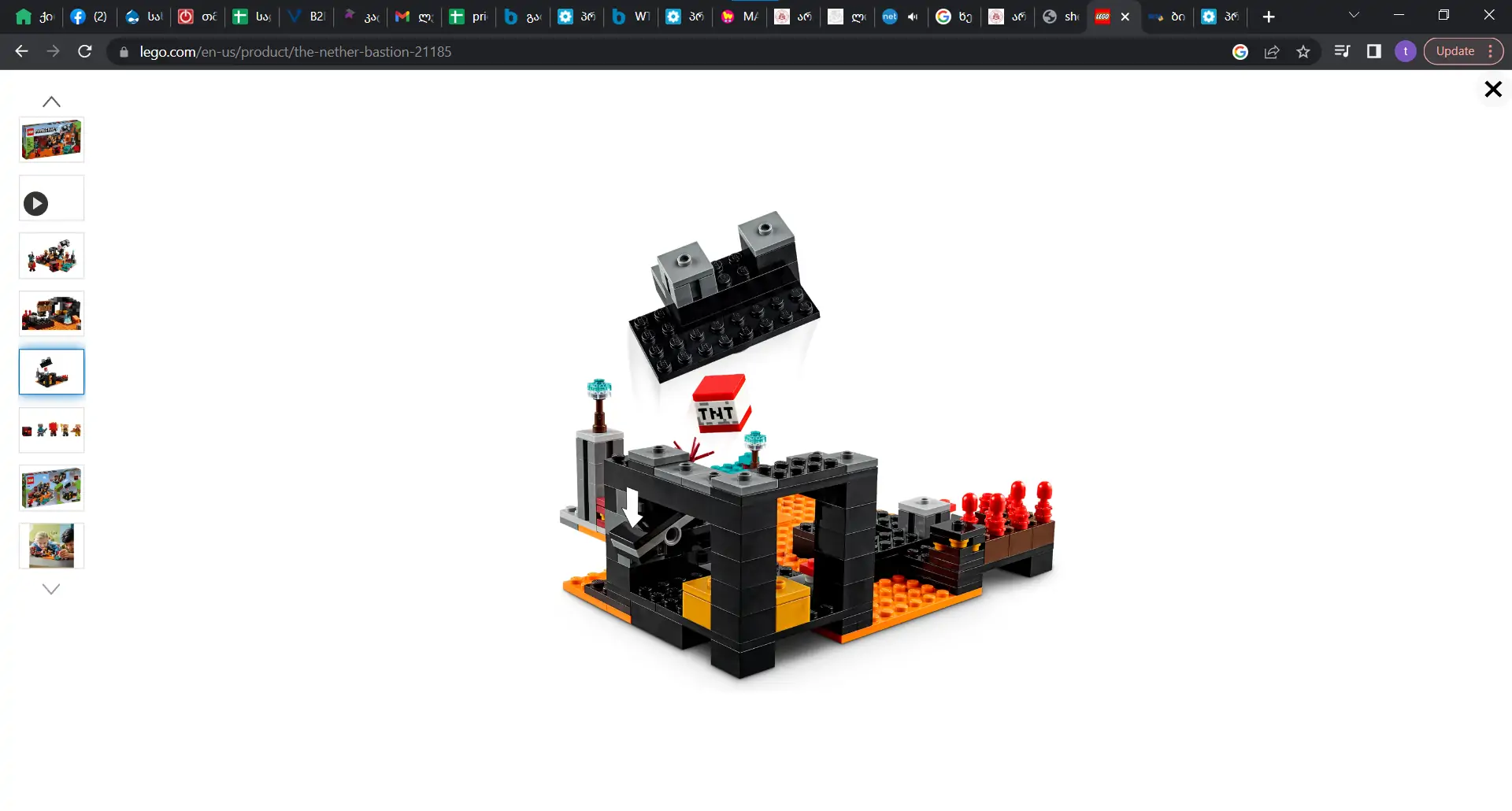1512x811 pixels.
Task: Select the minifigure lineup thumbnail
Action: point(51,430)
